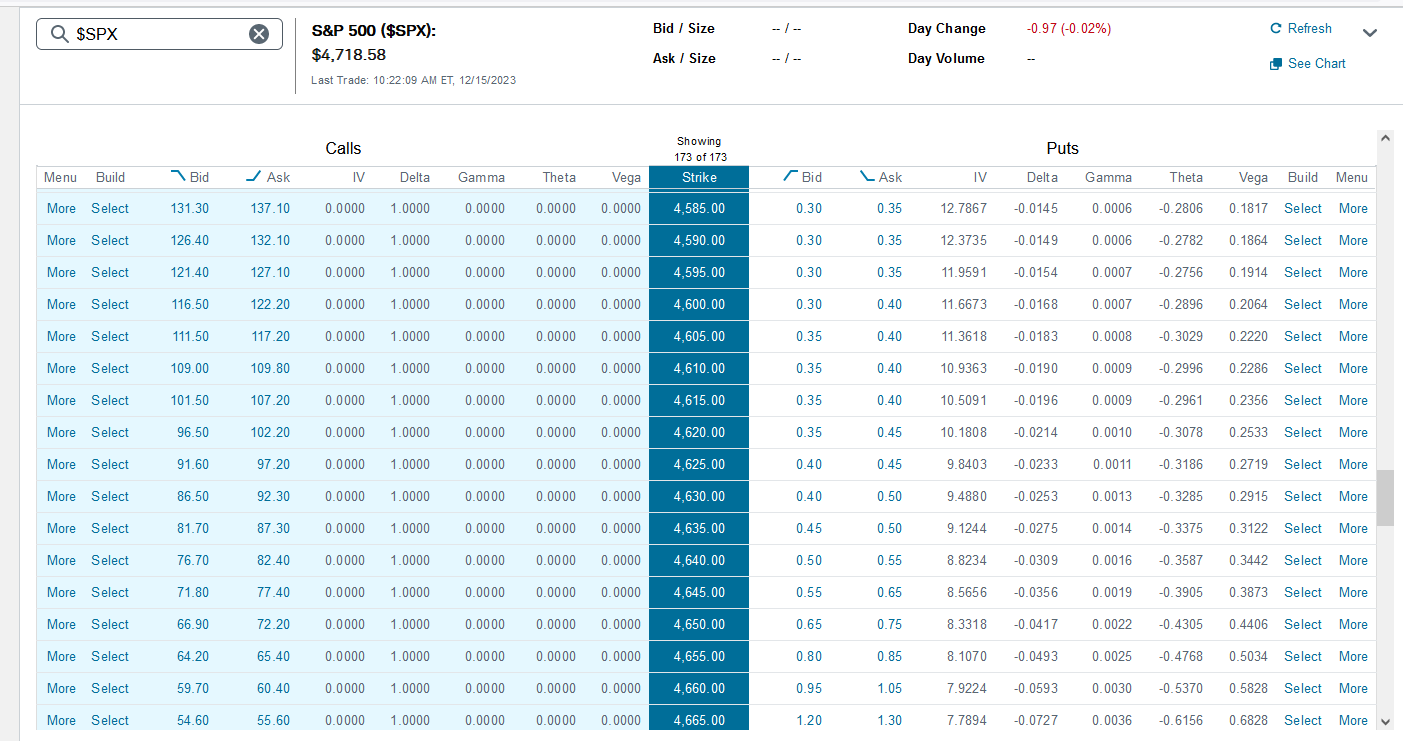Viewport: 1403px width, 741px height.
Task: Expand More options for the 4,665.00 call
Action: tap(60, 720)
